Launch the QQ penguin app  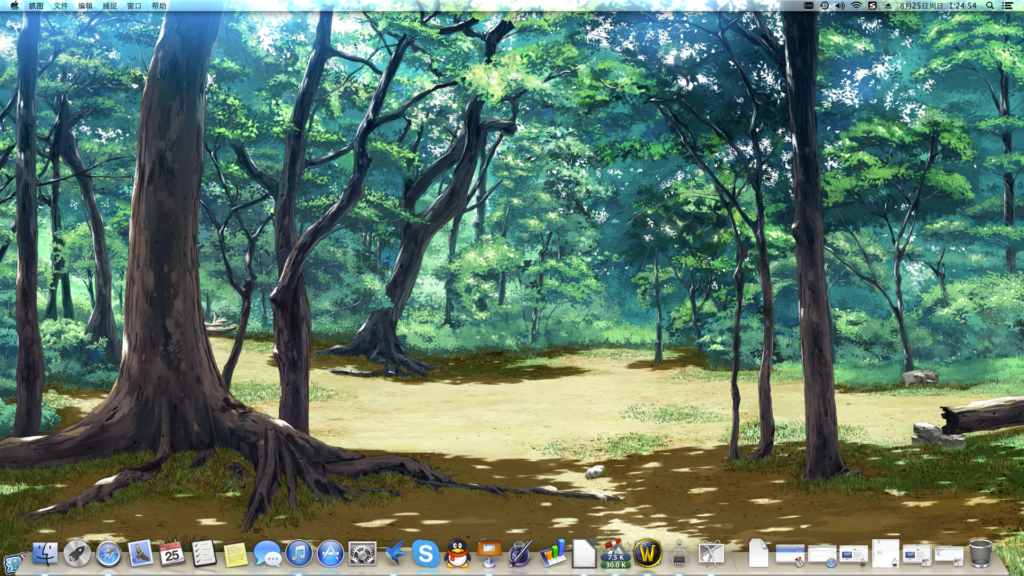click(x=458, y=553)
